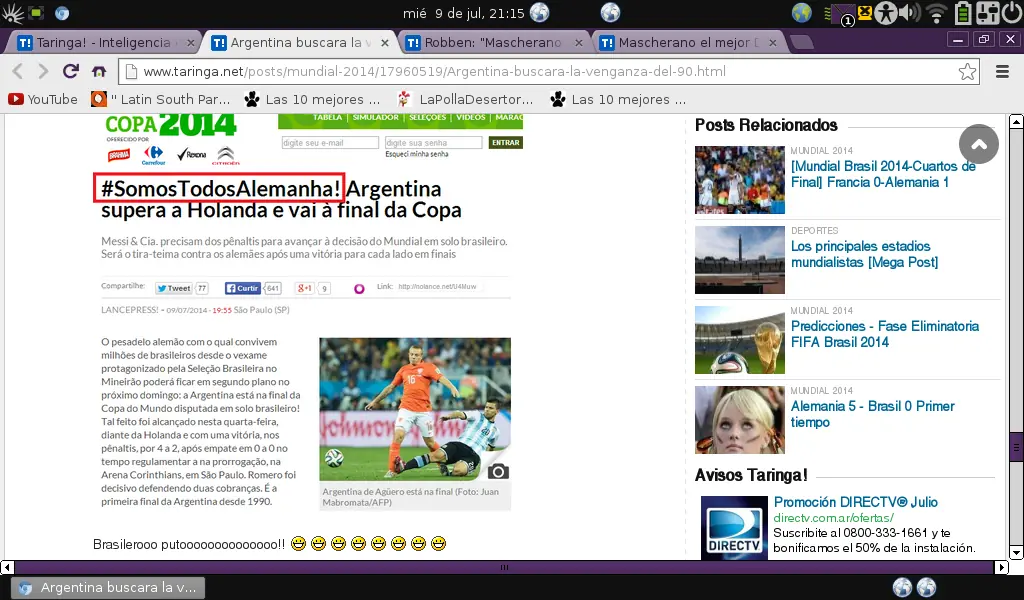Click the horizontal scrollbar left arrow
Image resolution: width=1024 pixels, height=600 pixels.
point(7,567)
